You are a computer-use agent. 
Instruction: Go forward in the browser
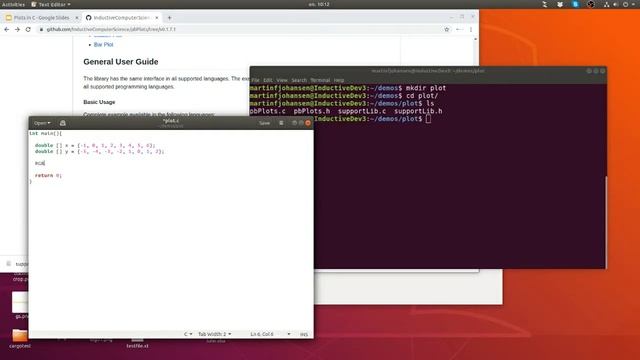[17, 29]
